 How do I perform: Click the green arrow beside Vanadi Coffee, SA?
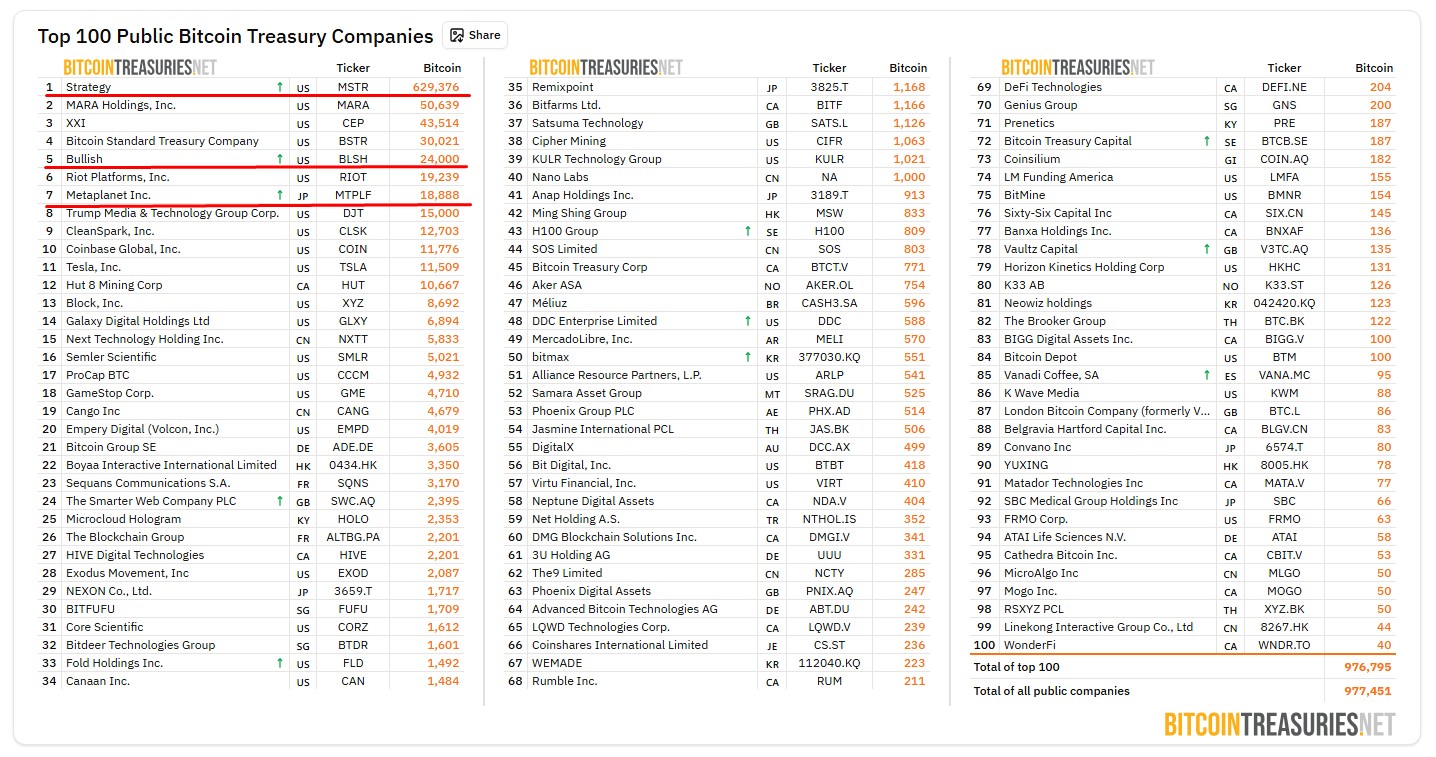point(1207,375)
